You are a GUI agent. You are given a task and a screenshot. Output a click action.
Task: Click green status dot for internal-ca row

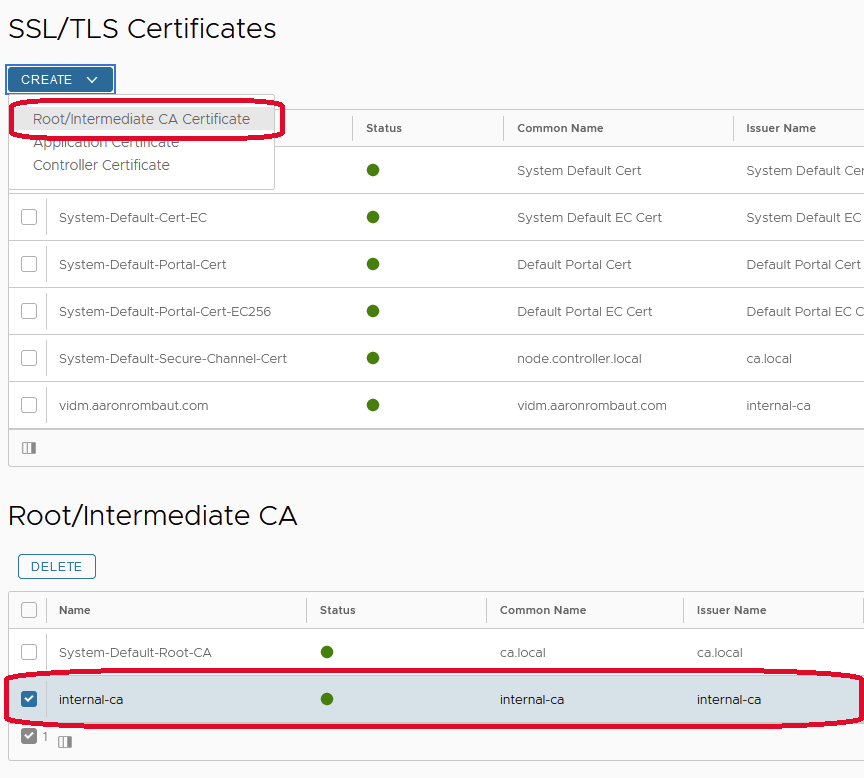coord(327,699)
